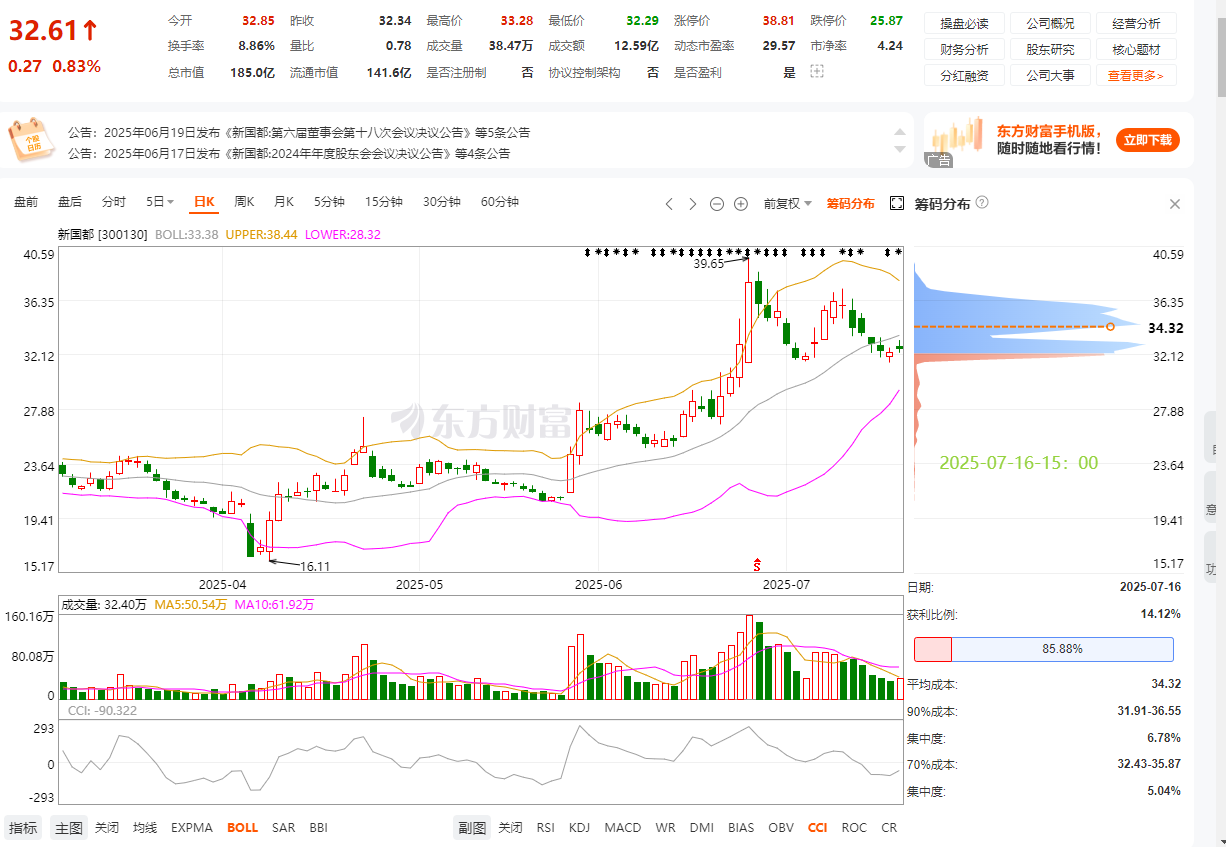Select SAR main chart indicator
The width and height of the screenshot is (1226, 847).
(x=283, y=828)
